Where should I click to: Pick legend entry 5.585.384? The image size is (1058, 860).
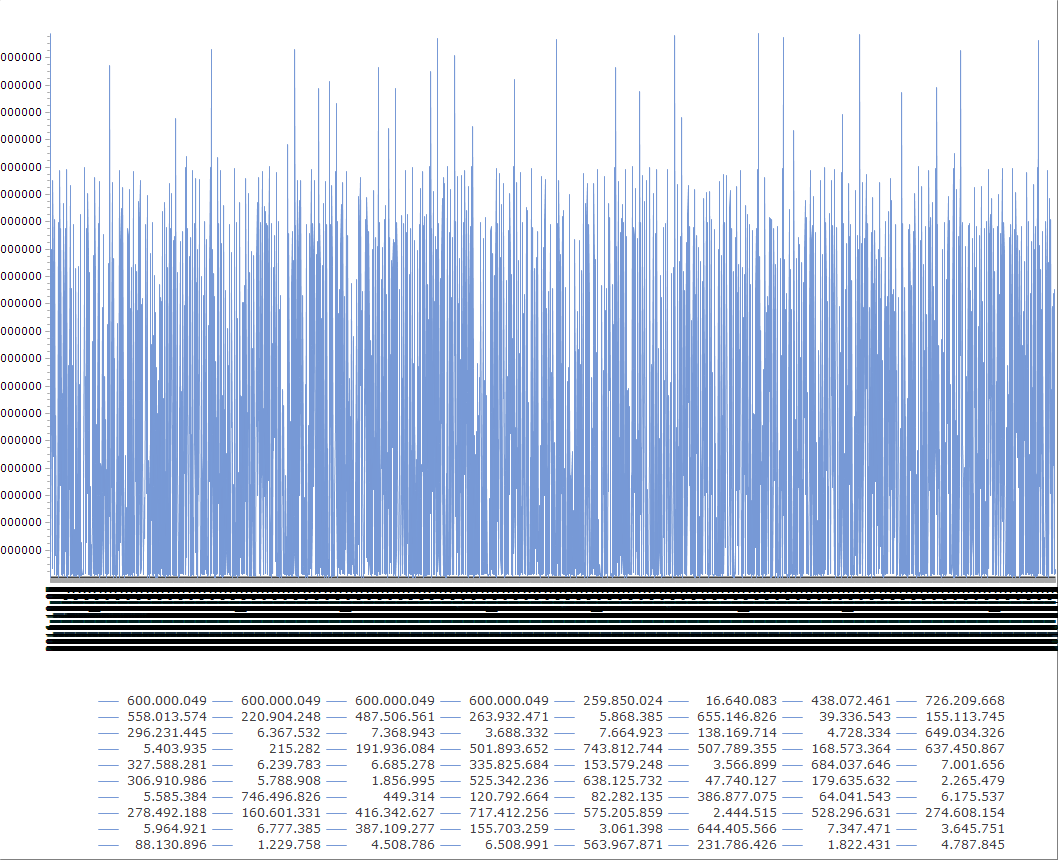[x=175, y=797]
